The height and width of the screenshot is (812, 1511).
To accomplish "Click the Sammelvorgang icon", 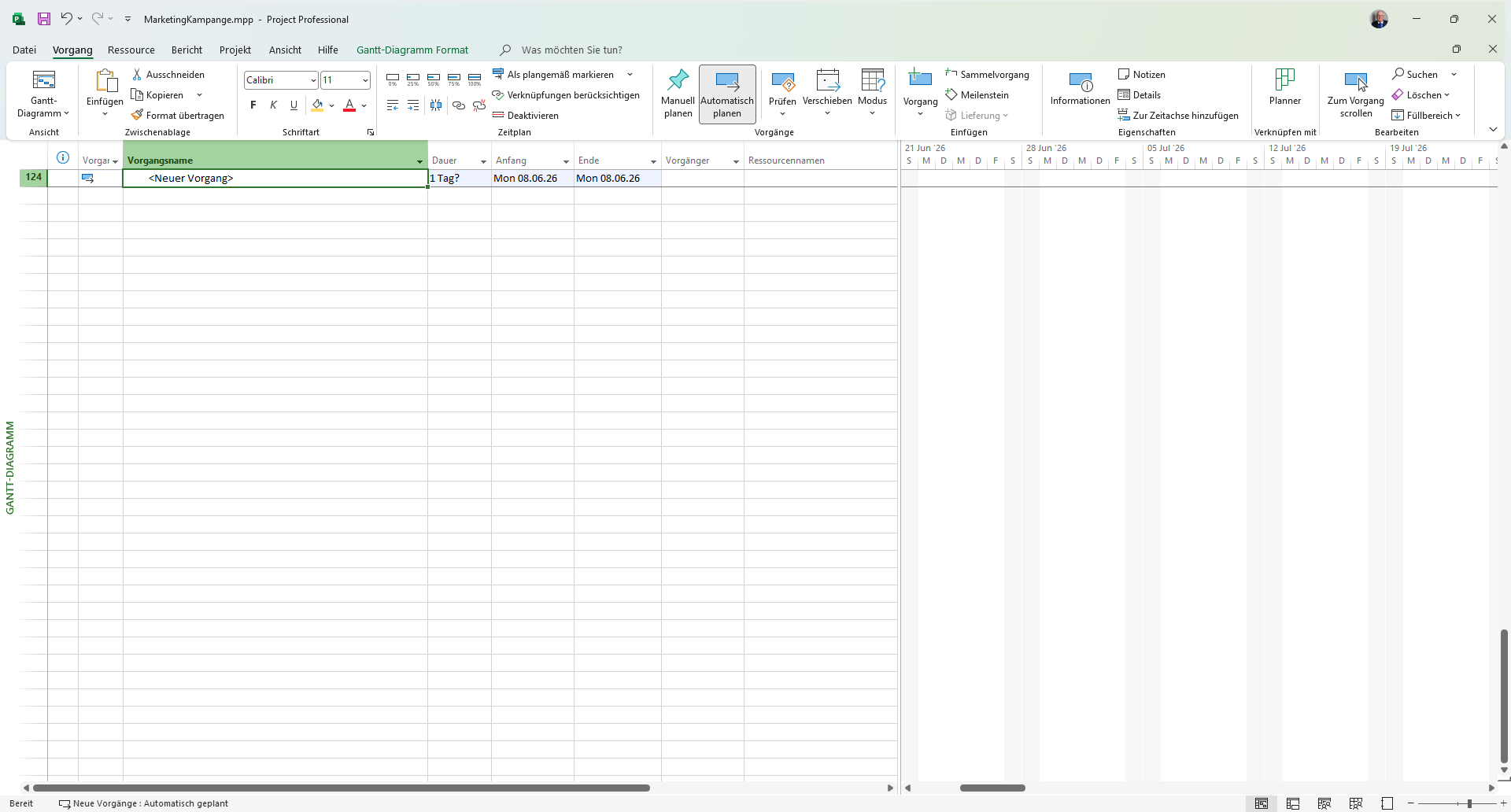I will (951, 74).
